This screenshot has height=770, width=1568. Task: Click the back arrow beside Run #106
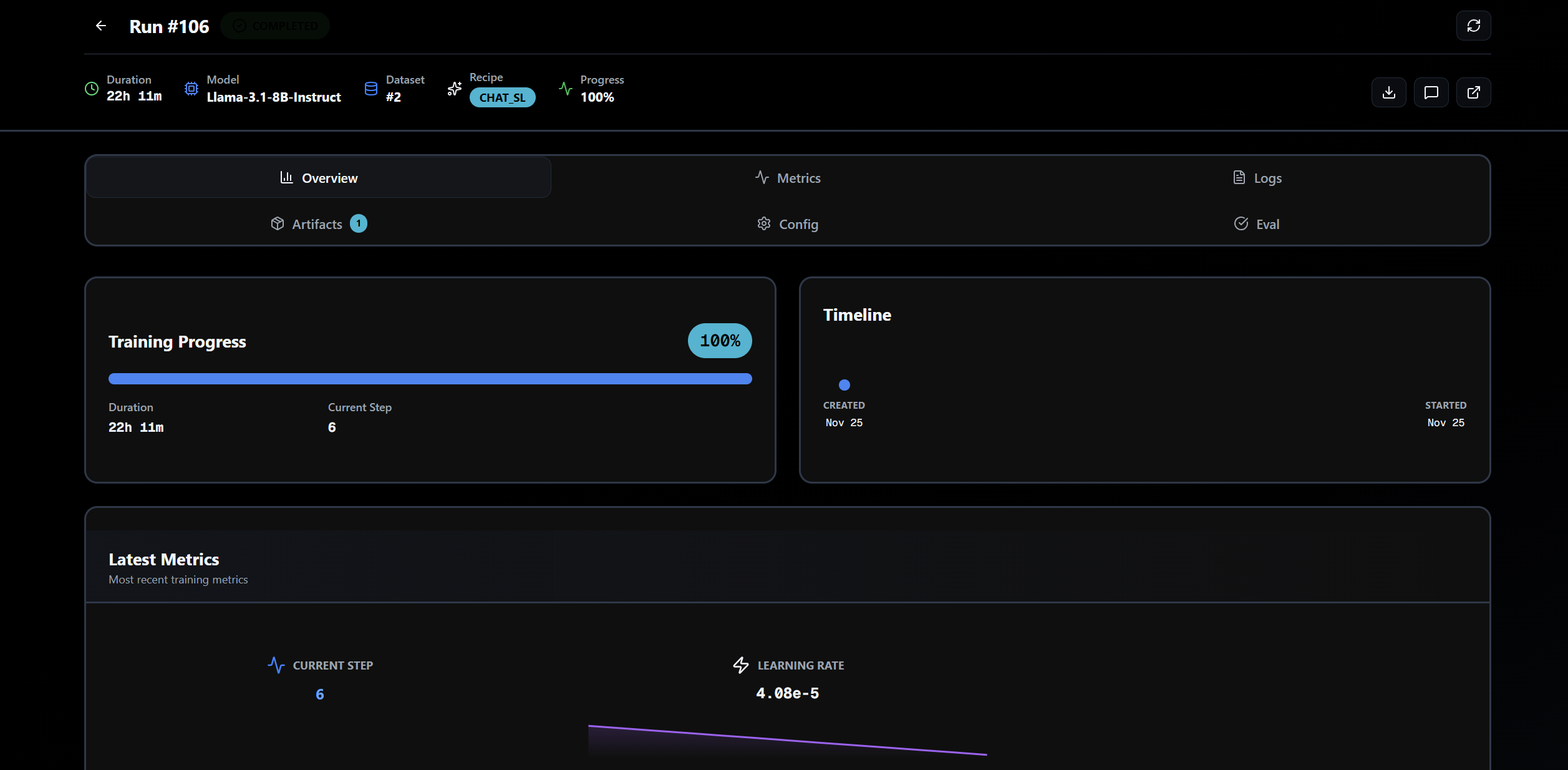click(x=101, y=26)
